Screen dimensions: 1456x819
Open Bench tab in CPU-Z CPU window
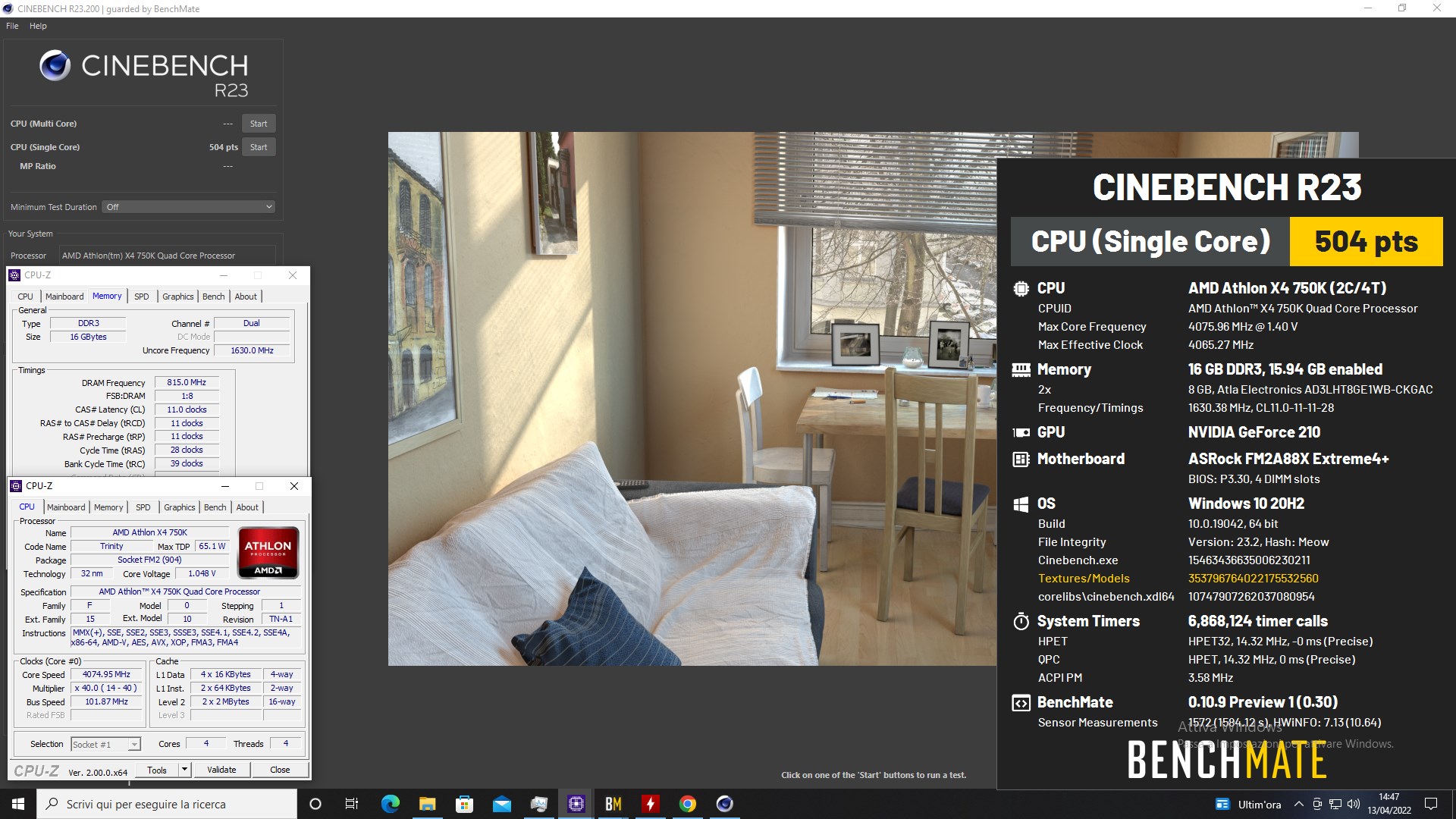[215, 507]
